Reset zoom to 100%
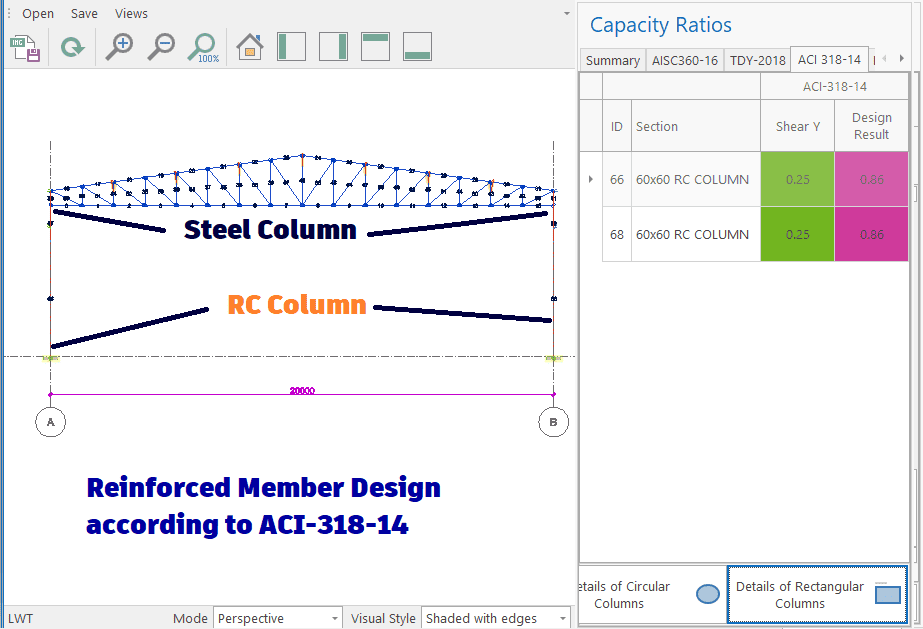Image resolution: width=923 pixels, height=629 pixels. pos(203,47)
